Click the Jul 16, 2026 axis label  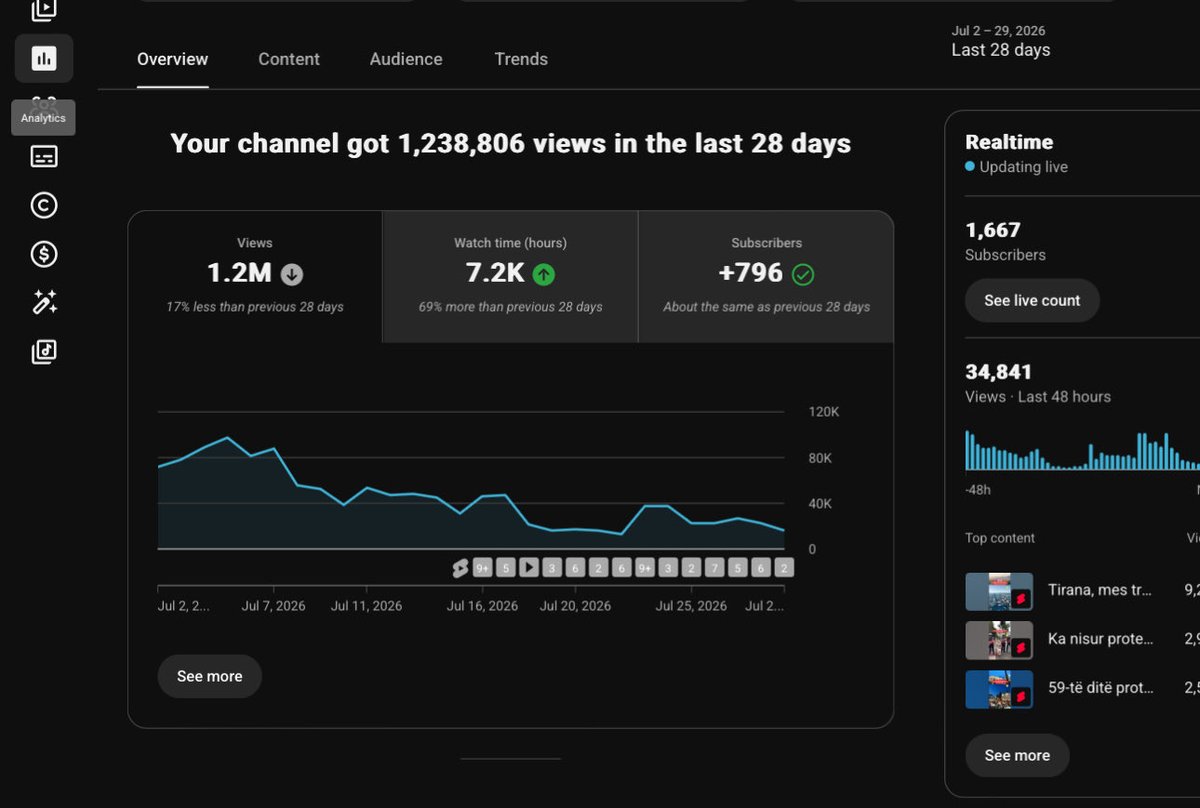click(x=482, y=606)
